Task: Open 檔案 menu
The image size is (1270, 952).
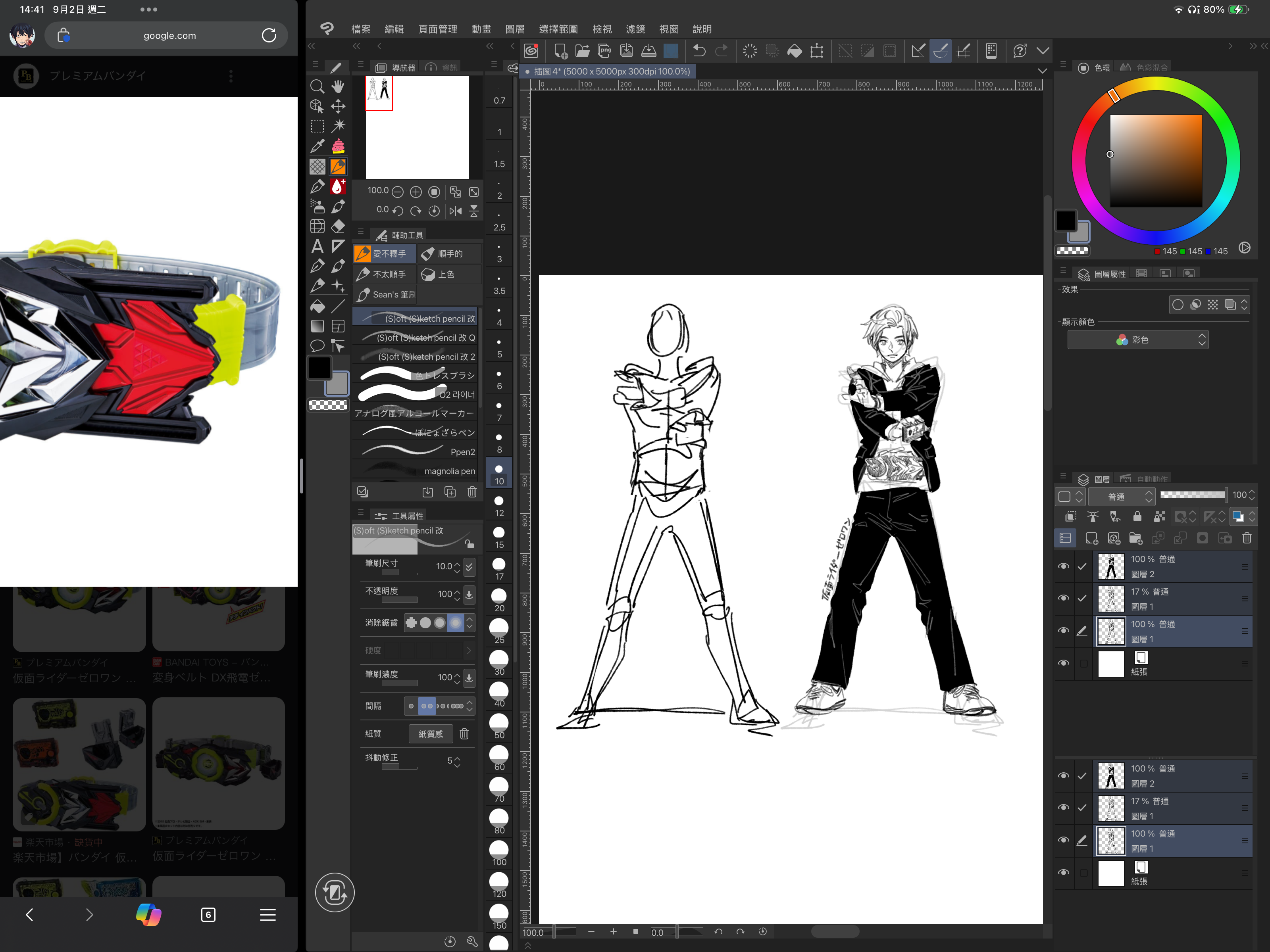Action: (360, 29)
